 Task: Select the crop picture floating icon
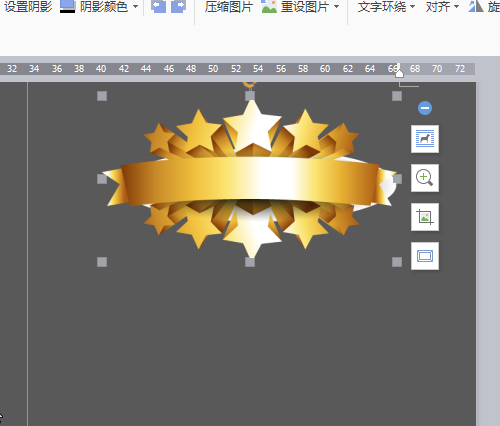tap(425, 217)
